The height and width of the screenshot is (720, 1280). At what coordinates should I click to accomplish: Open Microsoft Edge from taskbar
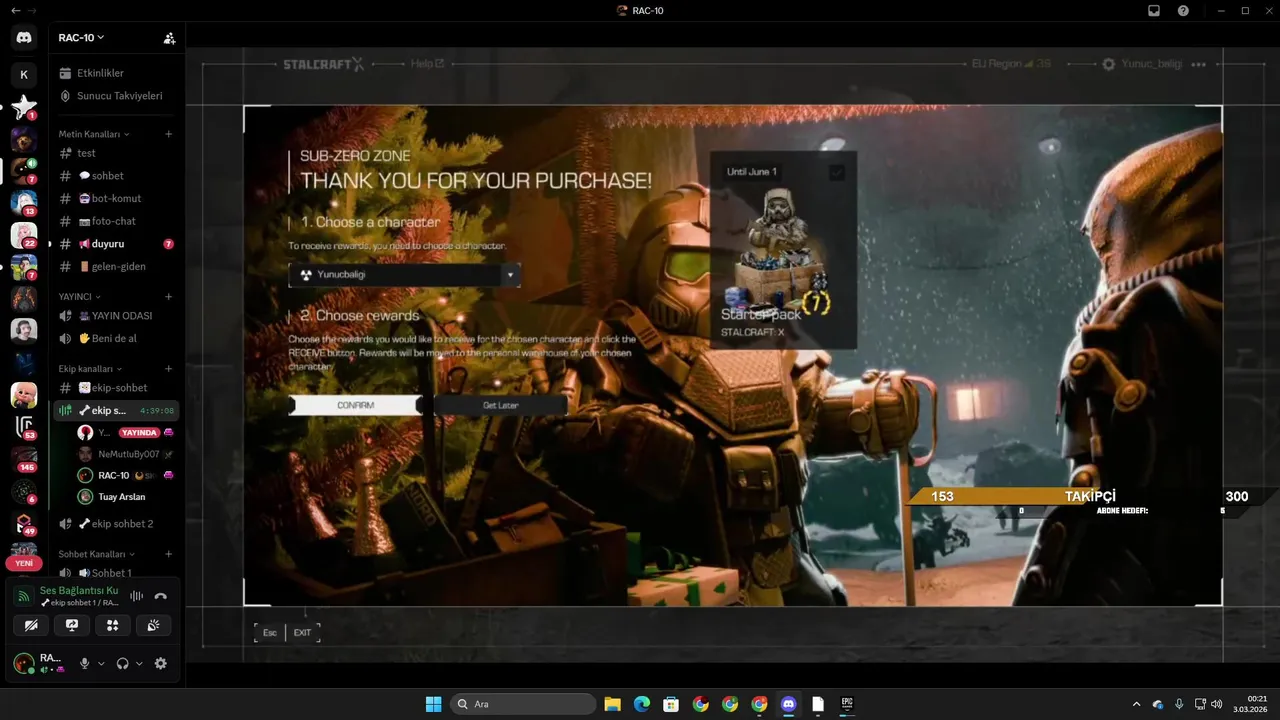pyautogui.click(x=641, y=704)
